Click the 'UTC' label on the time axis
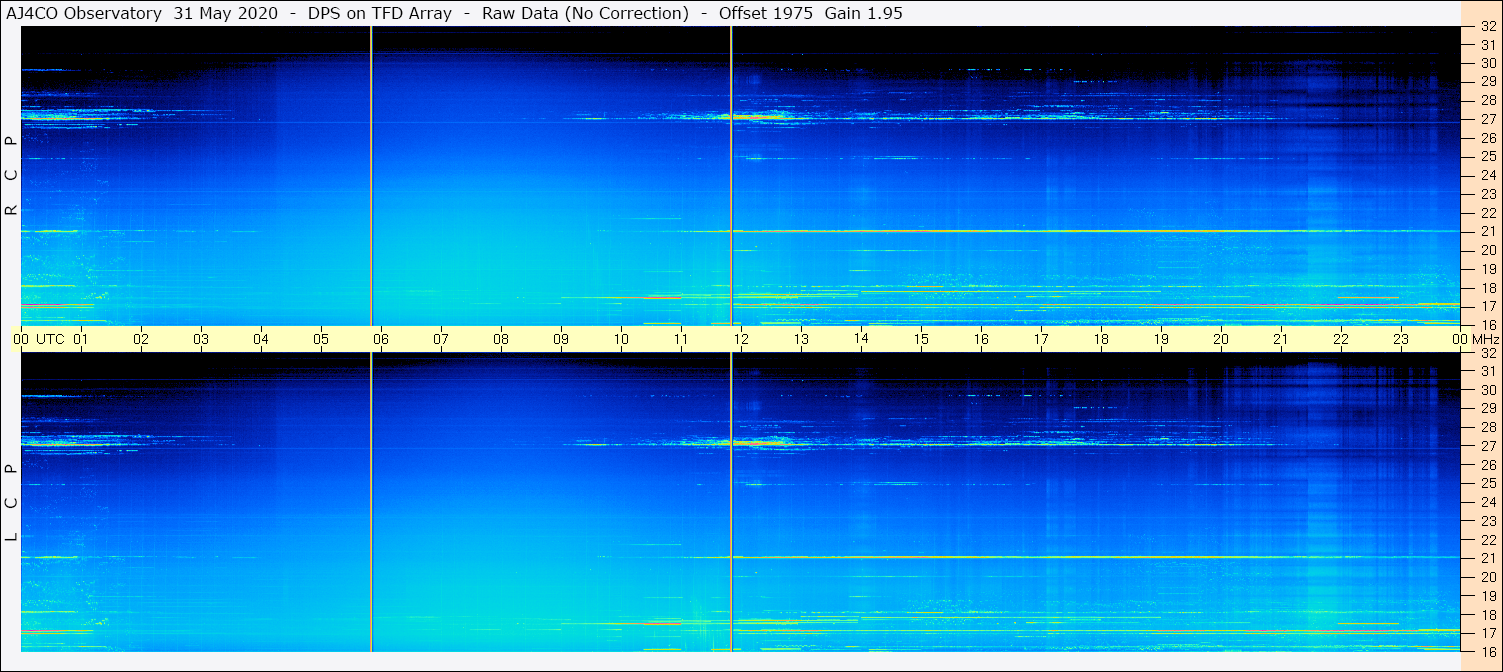Image resolution: width=1503 pixels, height=672 pixels. click(x=51, y=340)
